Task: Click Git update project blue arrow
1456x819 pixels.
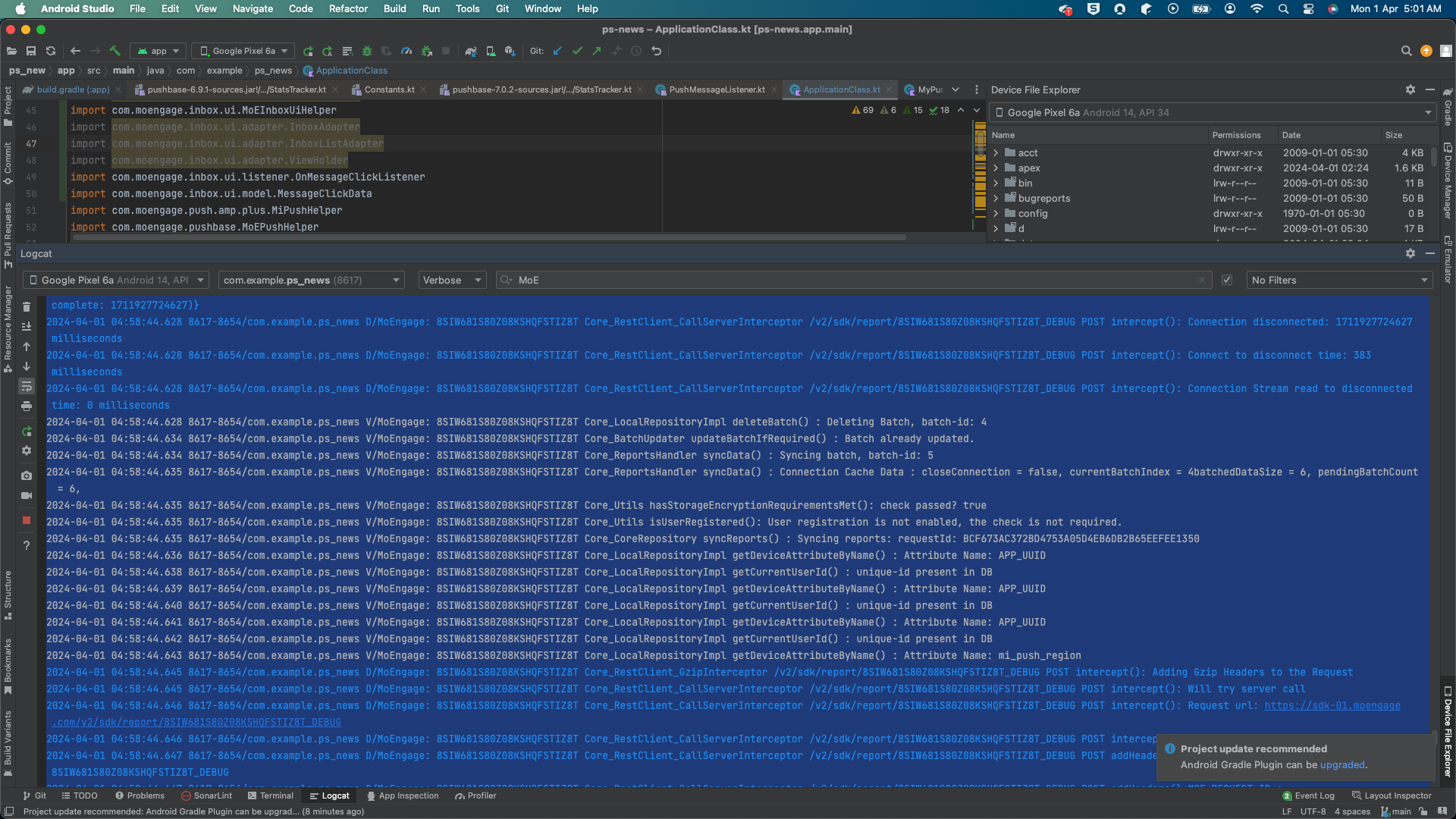Action: tap(557, 51)
